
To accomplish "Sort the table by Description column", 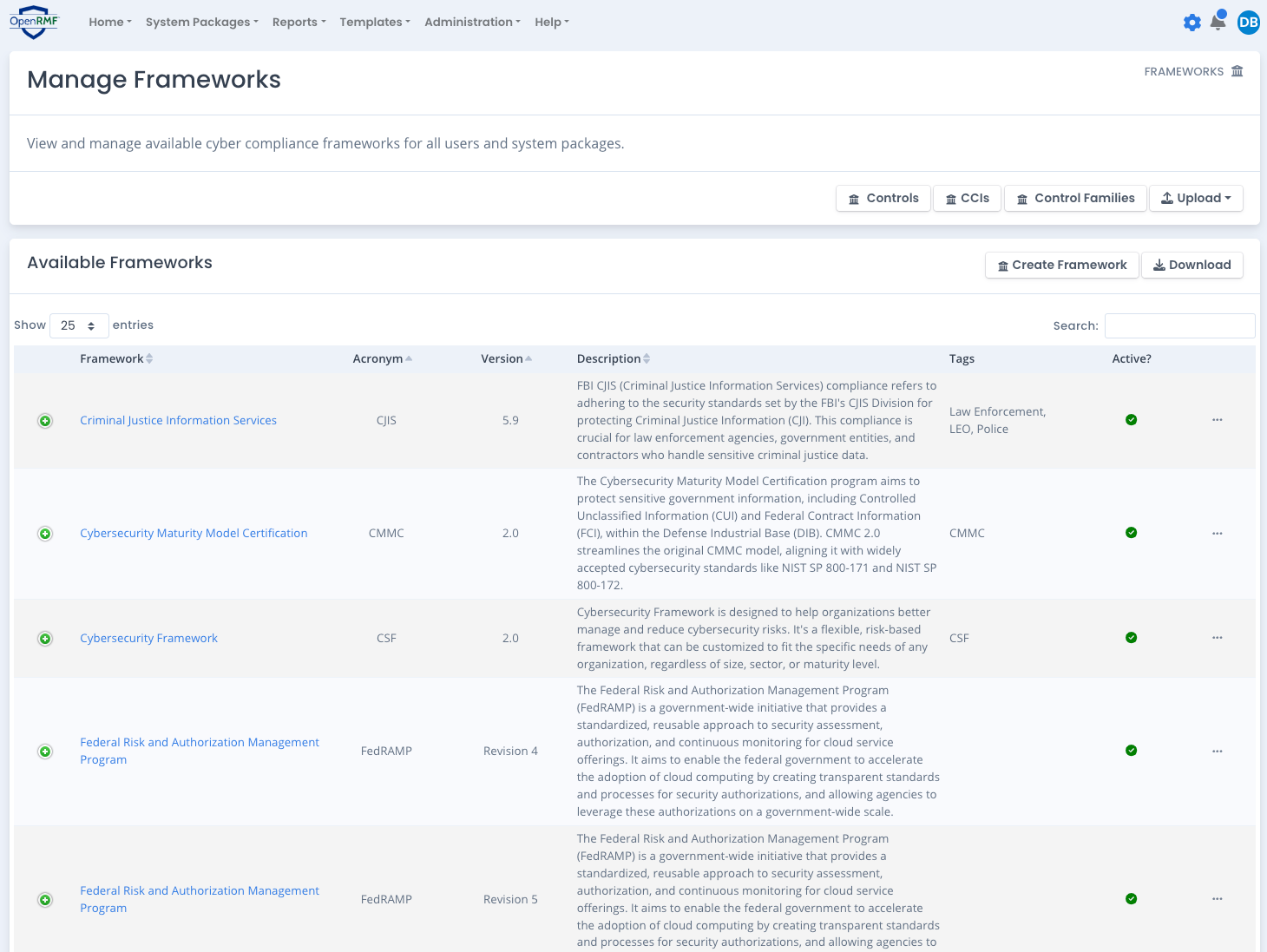I will [x=614, y=358].
